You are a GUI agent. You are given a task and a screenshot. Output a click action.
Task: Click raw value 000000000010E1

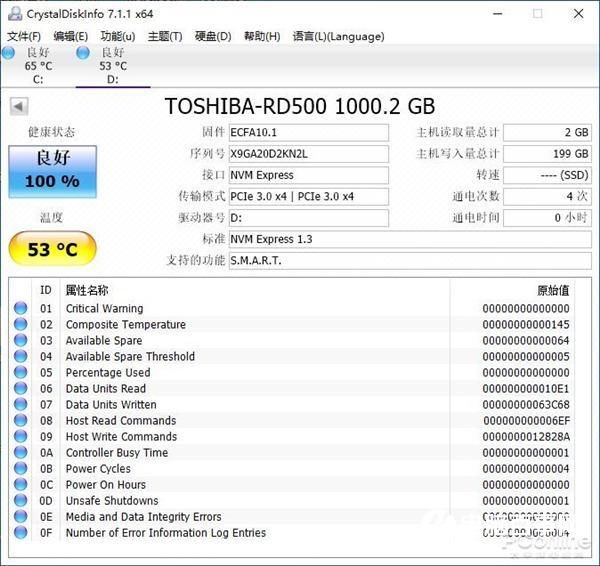click(x=526, y=389)
